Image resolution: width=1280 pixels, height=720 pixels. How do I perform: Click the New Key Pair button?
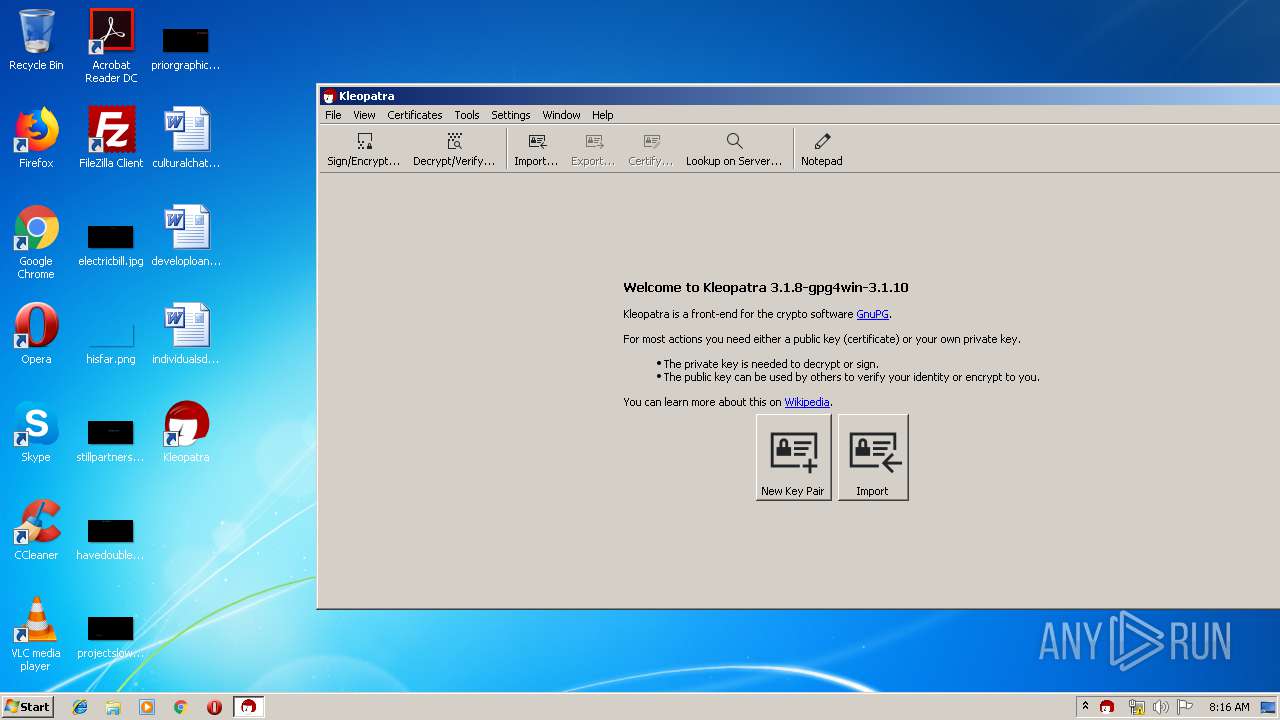point(793,457)
